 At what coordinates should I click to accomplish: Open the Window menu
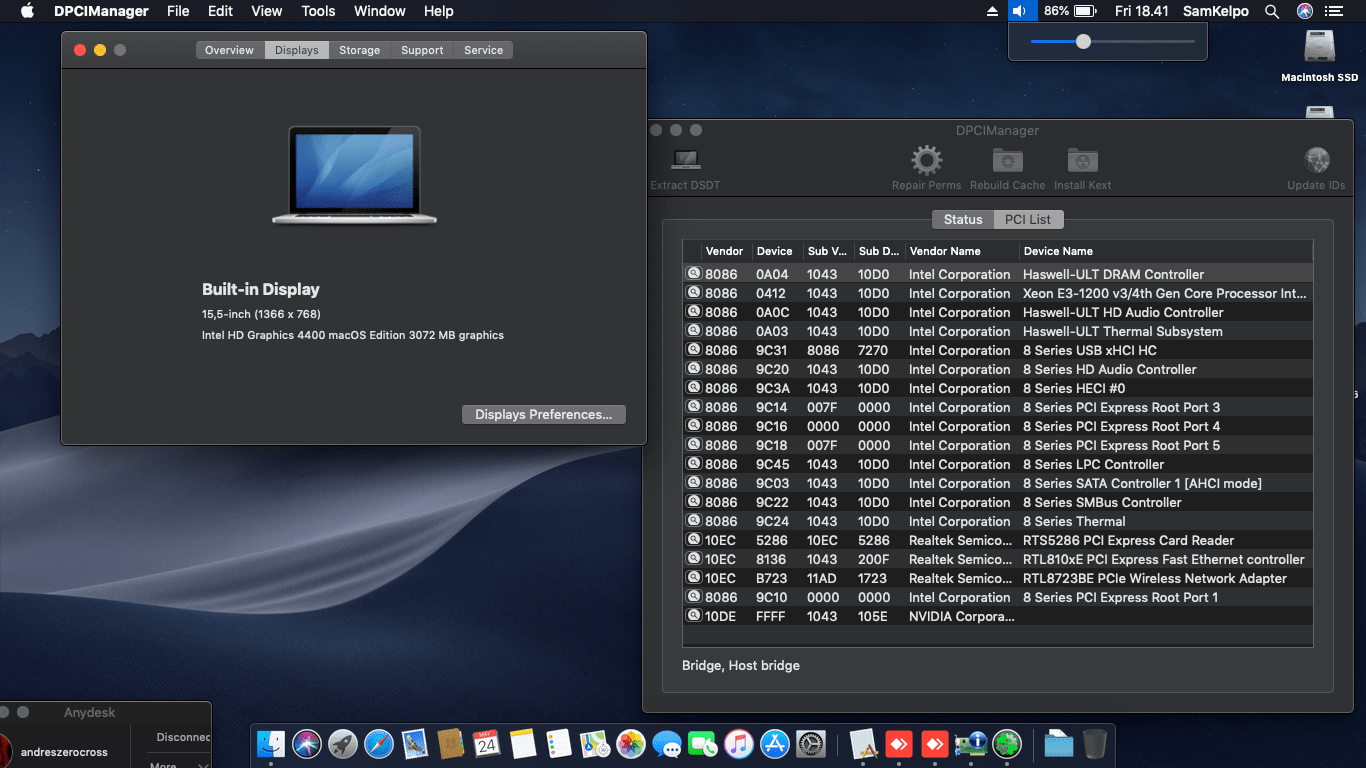coord(380,11)
